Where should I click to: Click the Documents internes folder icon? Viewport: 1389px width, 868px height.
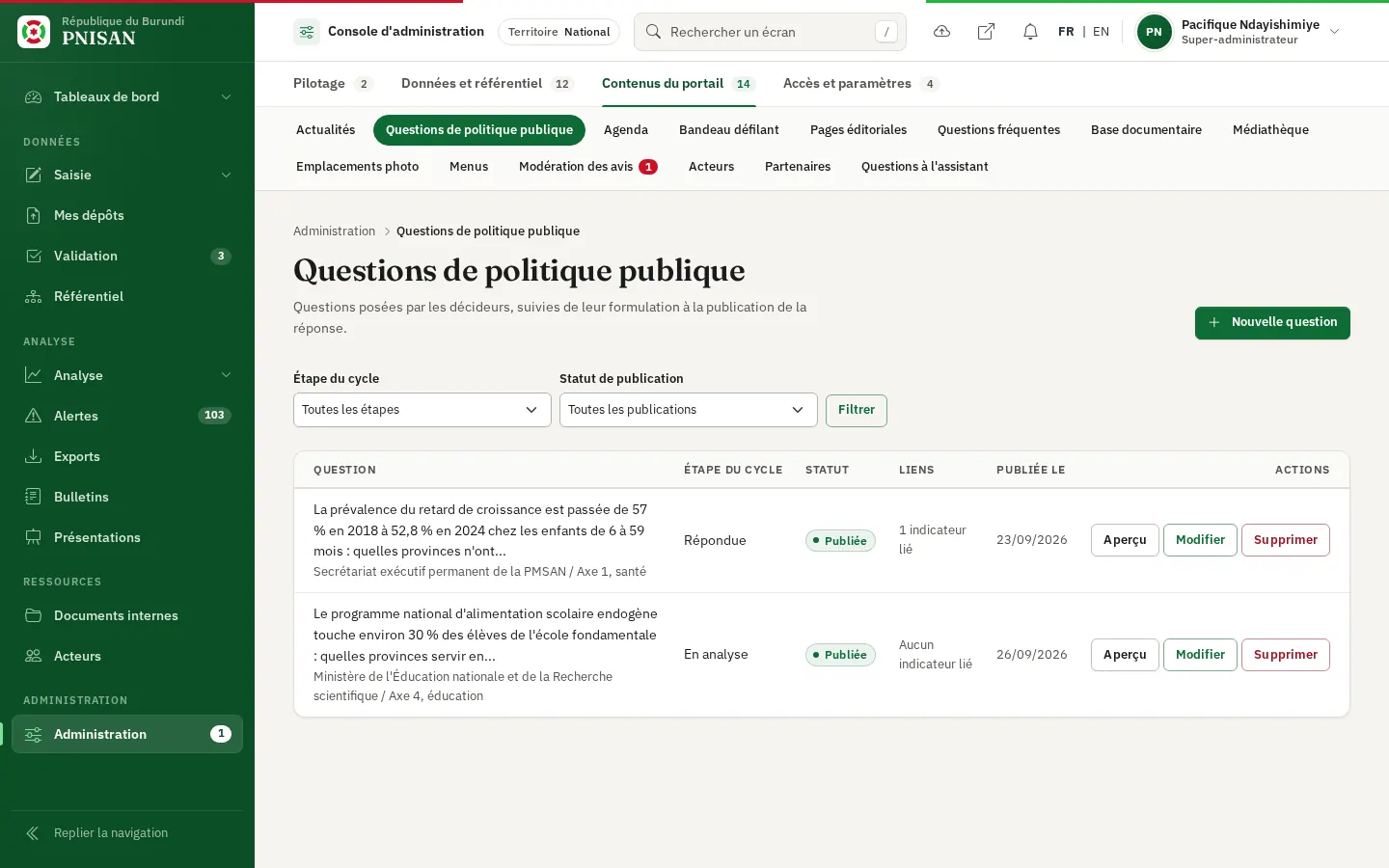coord(34,615)
